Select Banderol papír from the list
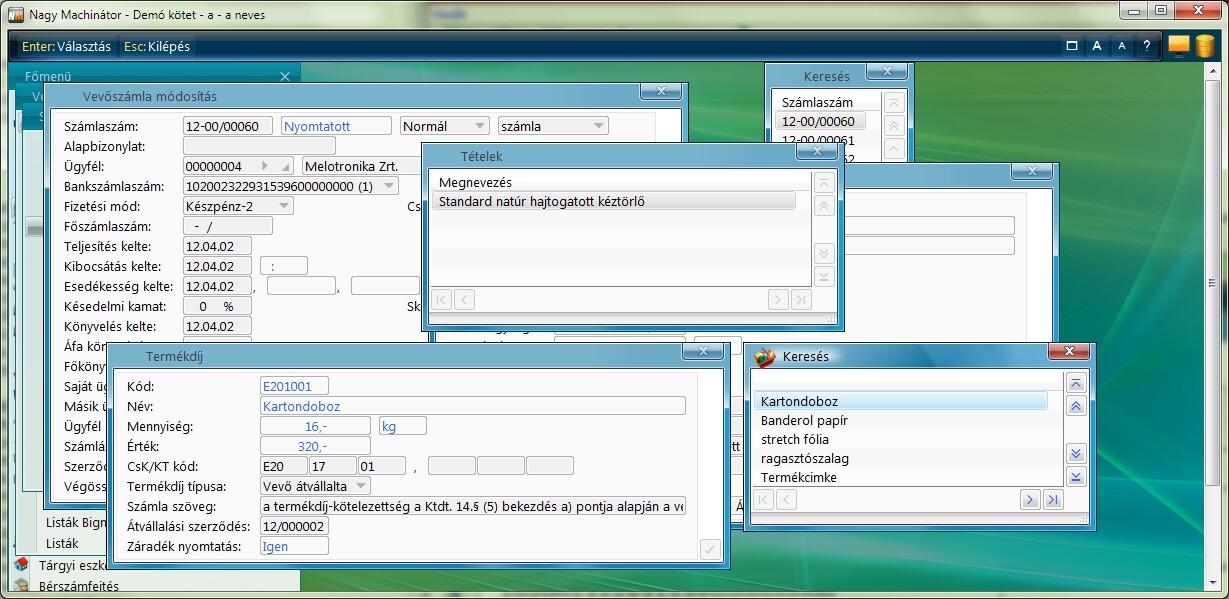 799,420
